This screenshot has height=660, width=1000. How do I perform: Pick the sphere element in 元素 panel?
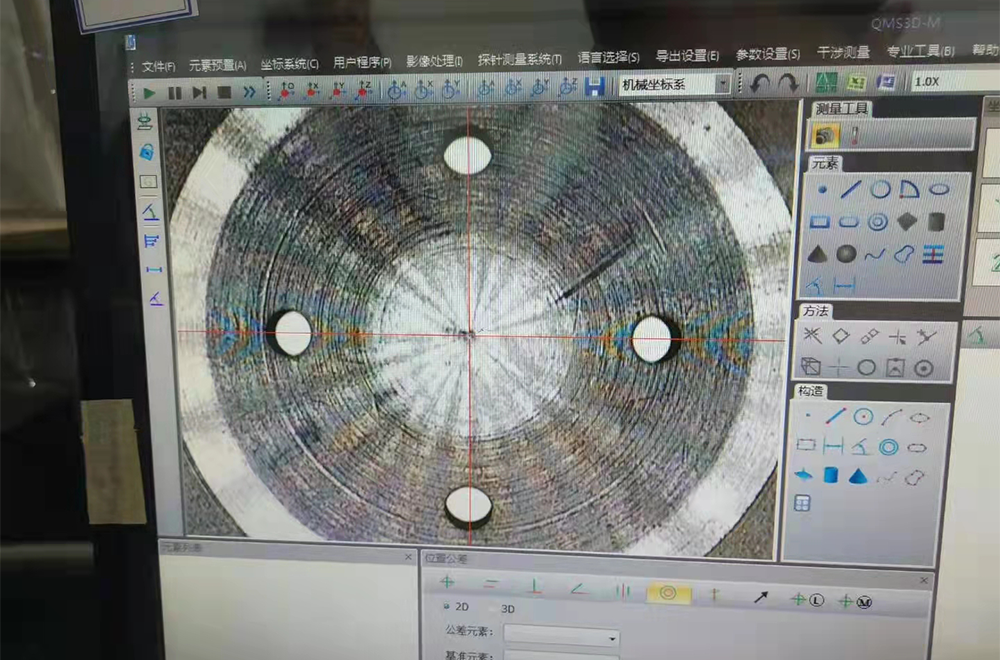[x=847, y=254]
